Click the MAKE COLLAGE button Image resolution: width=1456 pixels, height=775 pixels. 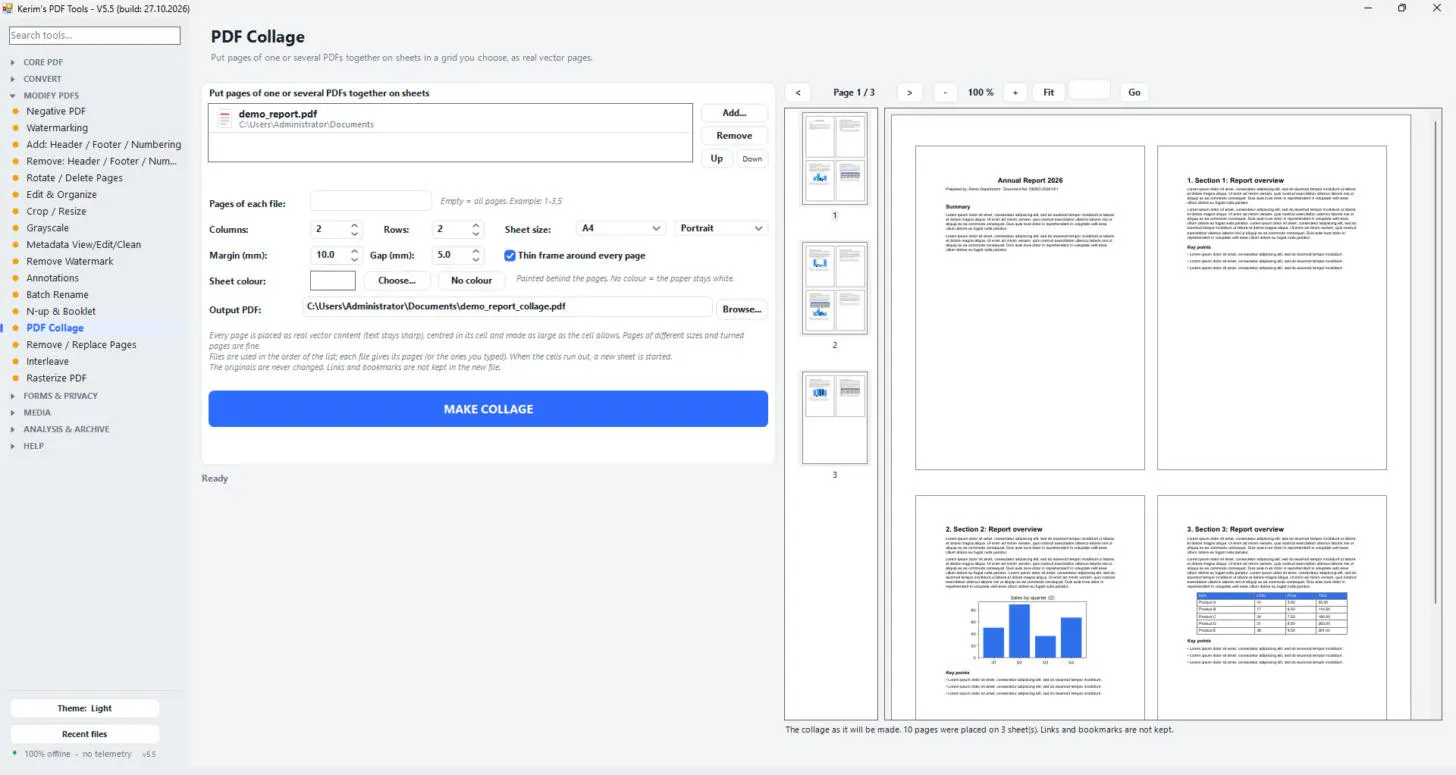(x=488, y=409)
